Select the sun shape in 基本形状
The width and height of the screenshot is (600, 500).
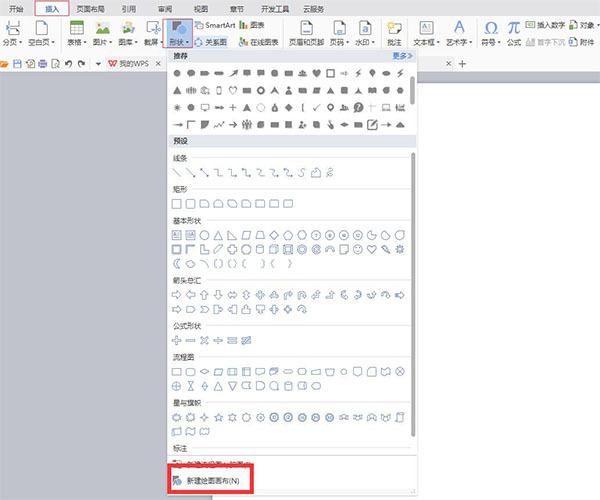tap(399, 249)
